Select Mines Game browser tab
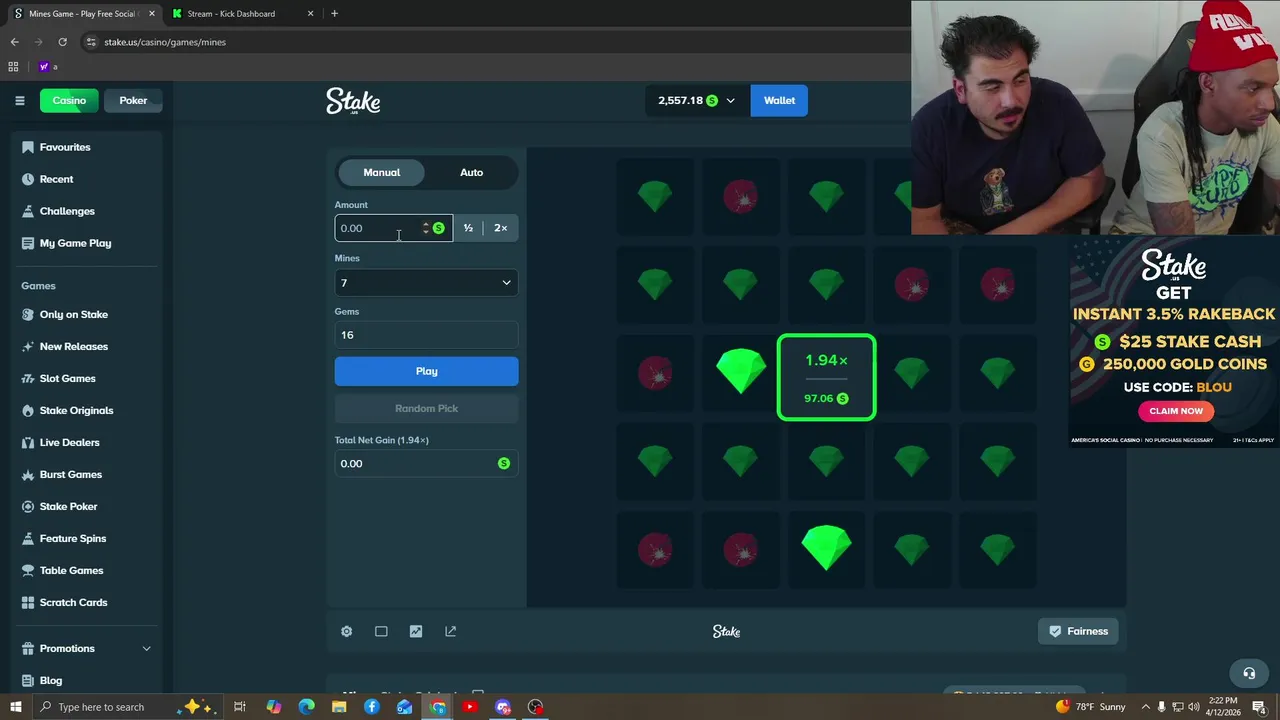Image resolution: width=1280 pixels, height=720 pixels. [82, 14]
